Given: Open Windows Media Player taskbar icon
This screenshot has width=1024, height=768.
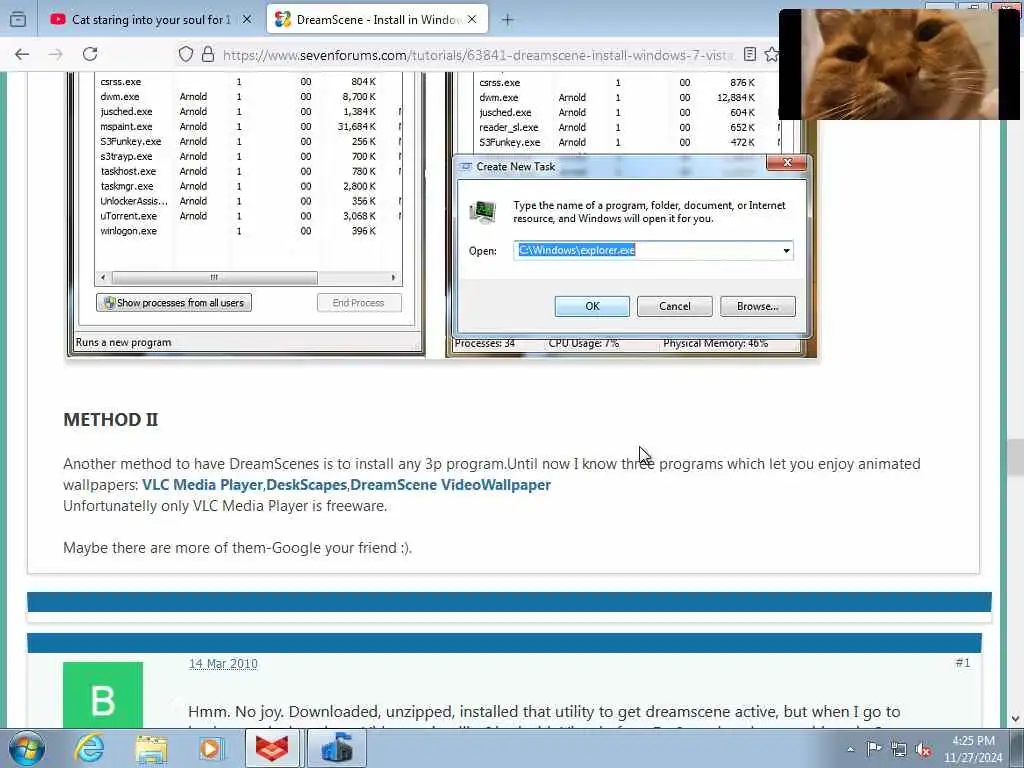Looking at the screenshot, I should [x=211, y=748].
